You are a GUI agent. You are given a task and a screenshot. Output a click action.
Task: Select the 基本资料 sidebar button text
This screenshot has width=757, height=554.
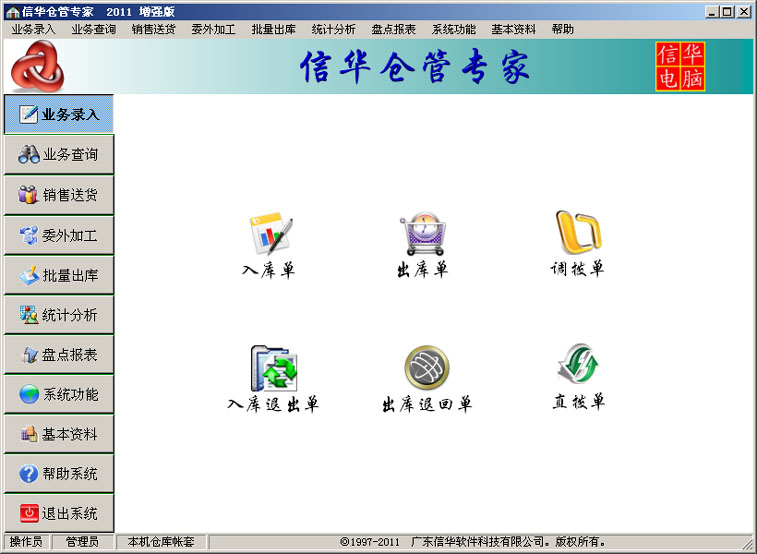tap(70, 434)
